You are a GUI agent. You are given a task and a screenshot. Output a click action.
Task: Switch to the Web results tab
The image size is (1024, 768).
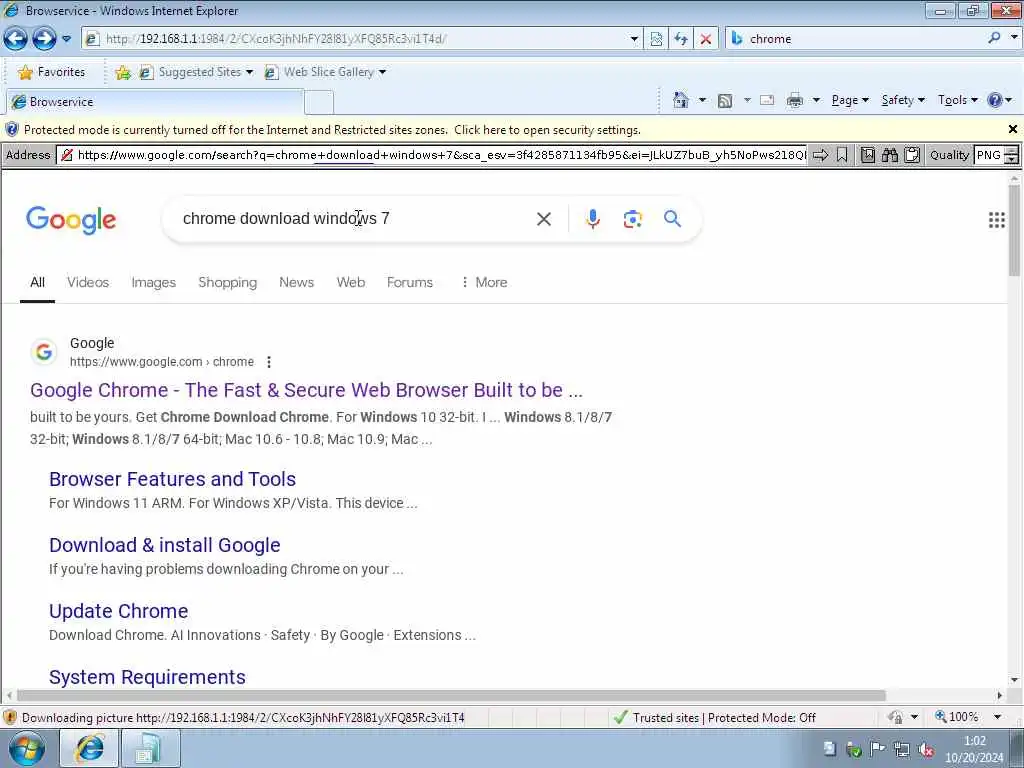pyautogui.click(x=351, y=282)
